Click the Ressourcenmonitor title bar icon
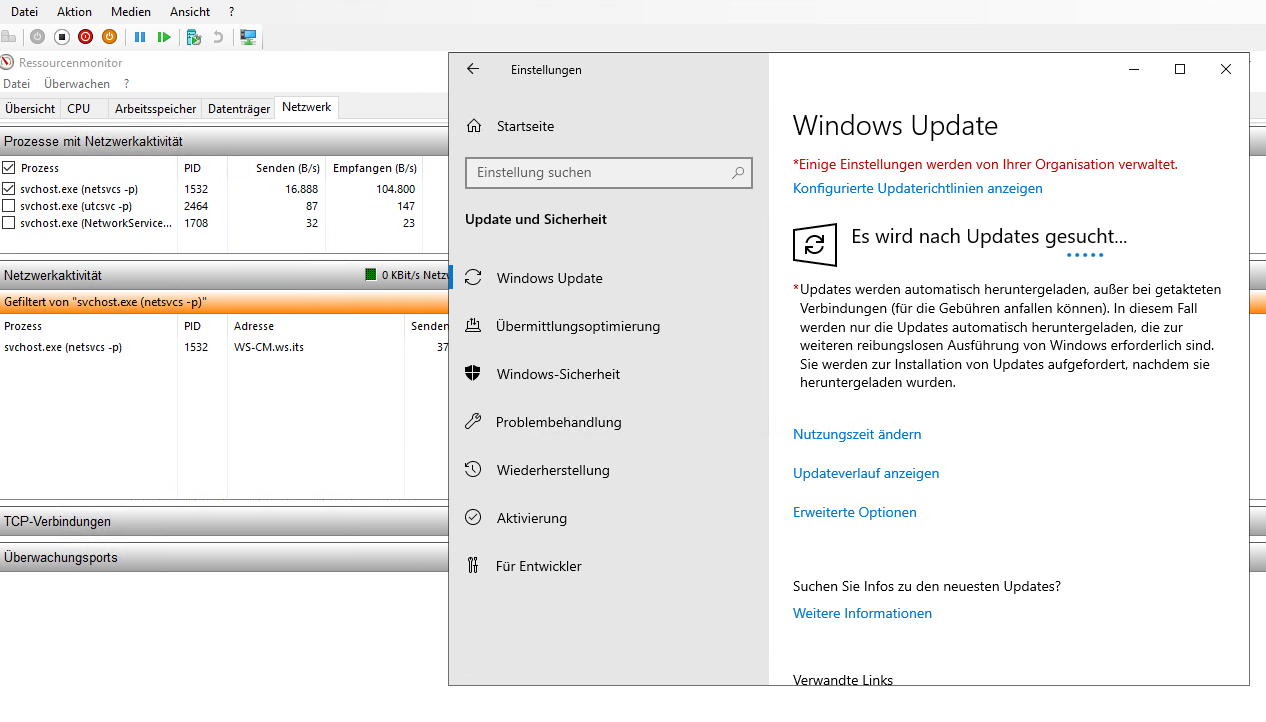The image size is (1266, 722). coord(7,62)
